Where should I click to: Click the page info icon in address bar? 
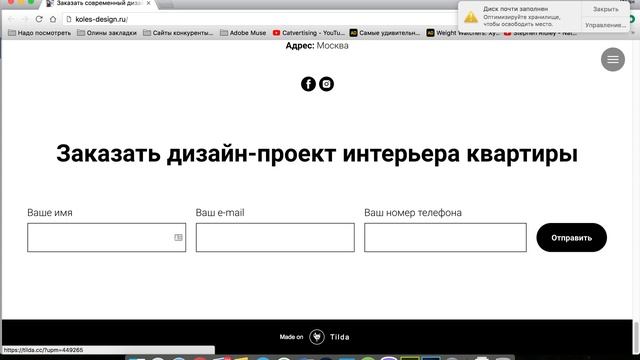pos(69,19)
